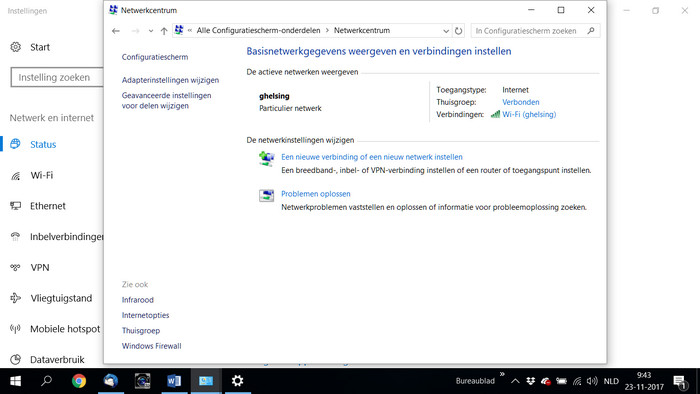This screenshot has height=394, width=700.
Task: Click the Configuratiescherm taskbar button
Action: click(x=206, y=381)
